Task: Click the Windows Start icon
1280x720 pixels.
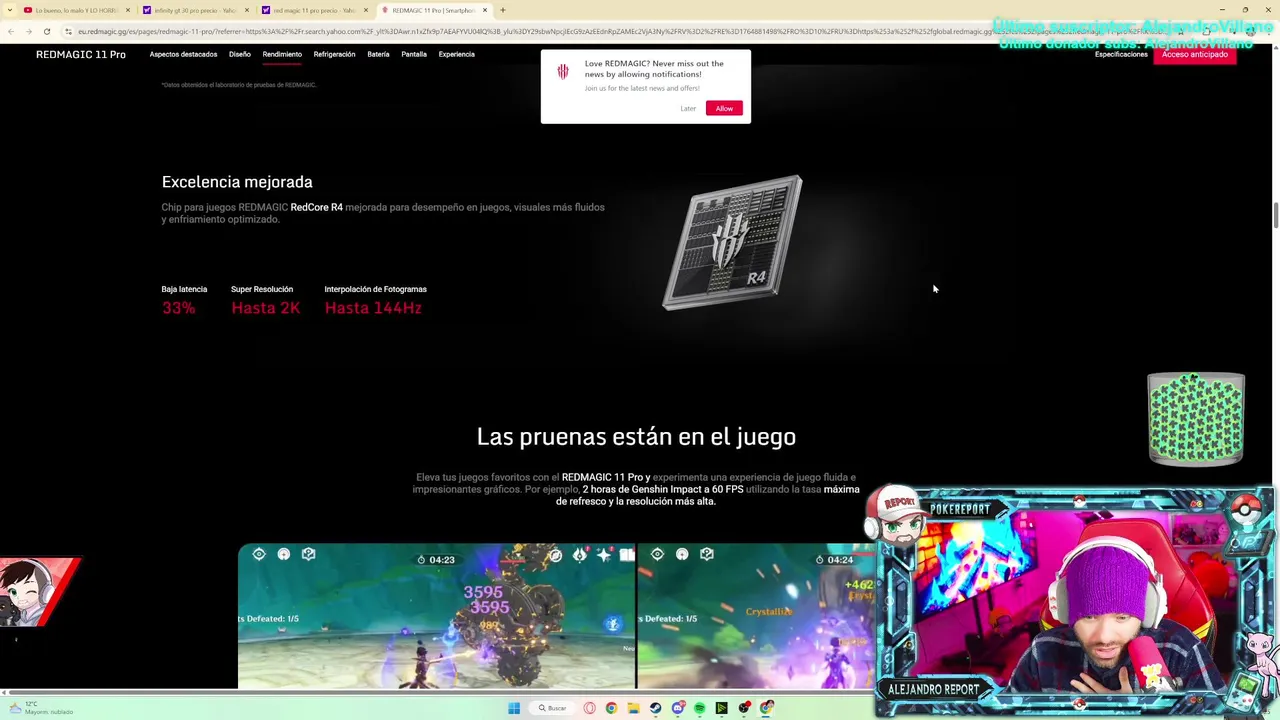Action: (514, 708)
